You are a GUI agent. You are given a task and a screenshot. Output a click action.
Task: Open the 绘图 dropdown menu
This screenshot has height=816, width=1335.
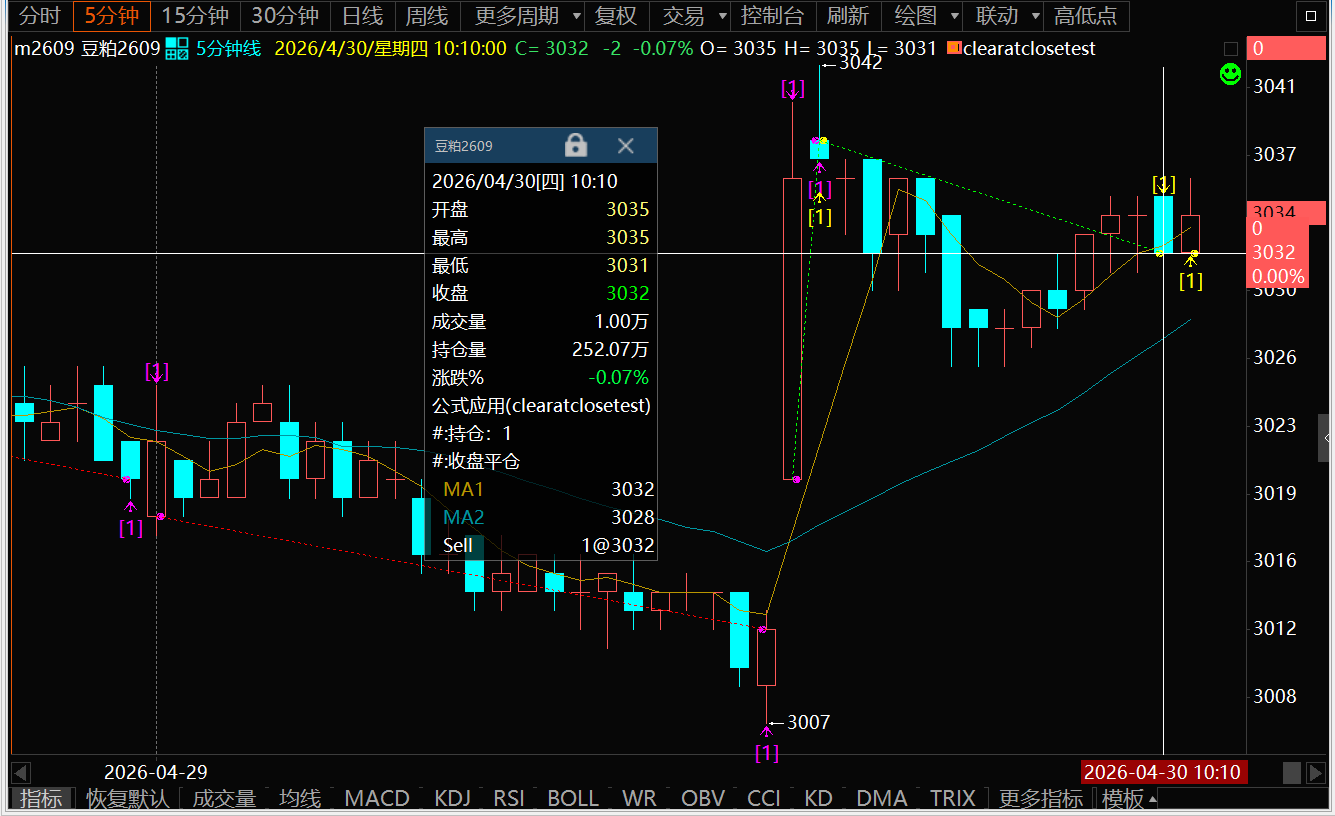coord(926,16)
